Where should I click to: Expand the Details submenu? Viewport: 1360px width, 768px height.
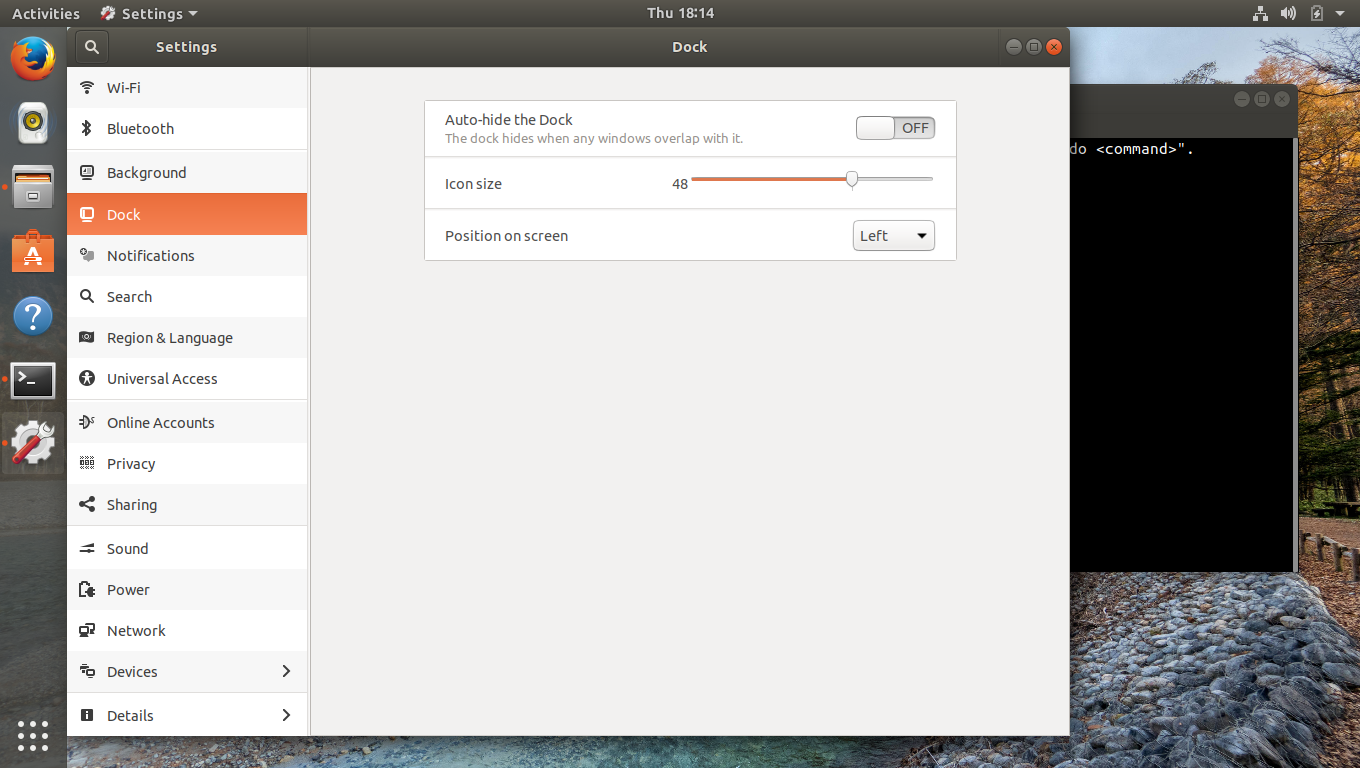187,716
